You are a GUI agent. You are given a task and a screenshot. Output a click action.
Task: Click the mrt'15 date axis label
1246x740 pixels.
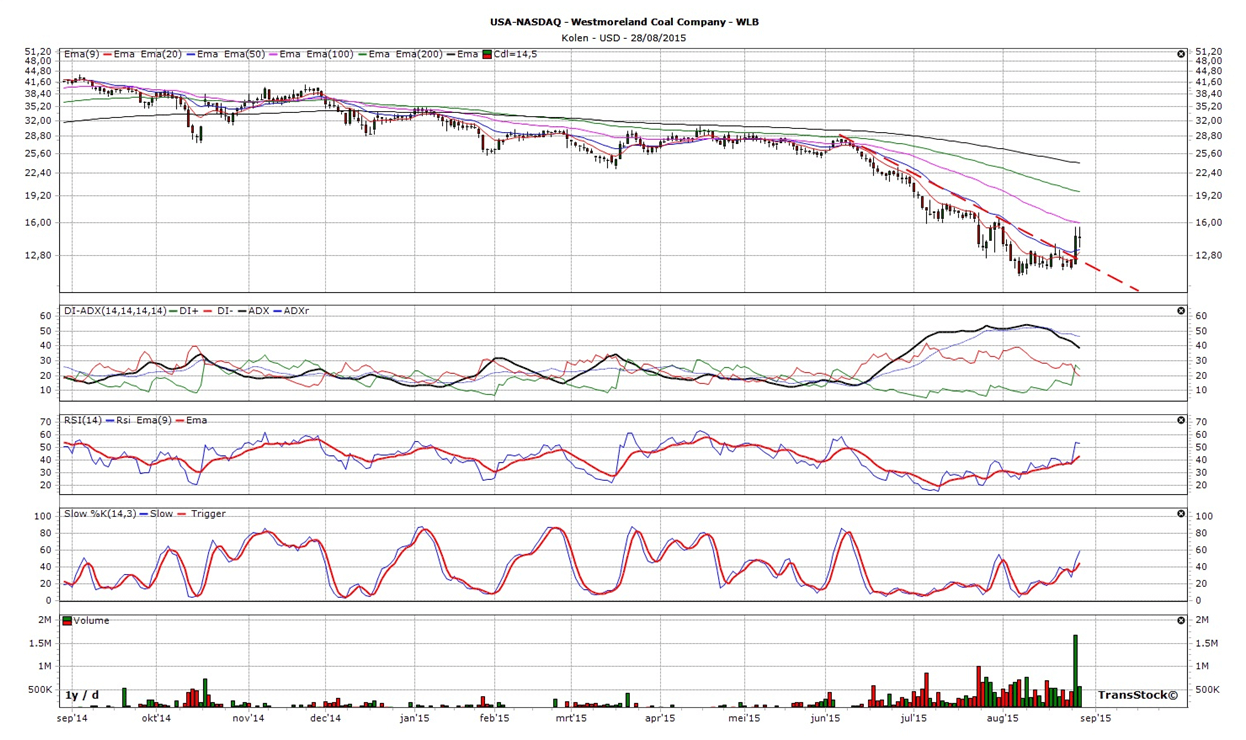pyautogui.click(x=569, y=718)
